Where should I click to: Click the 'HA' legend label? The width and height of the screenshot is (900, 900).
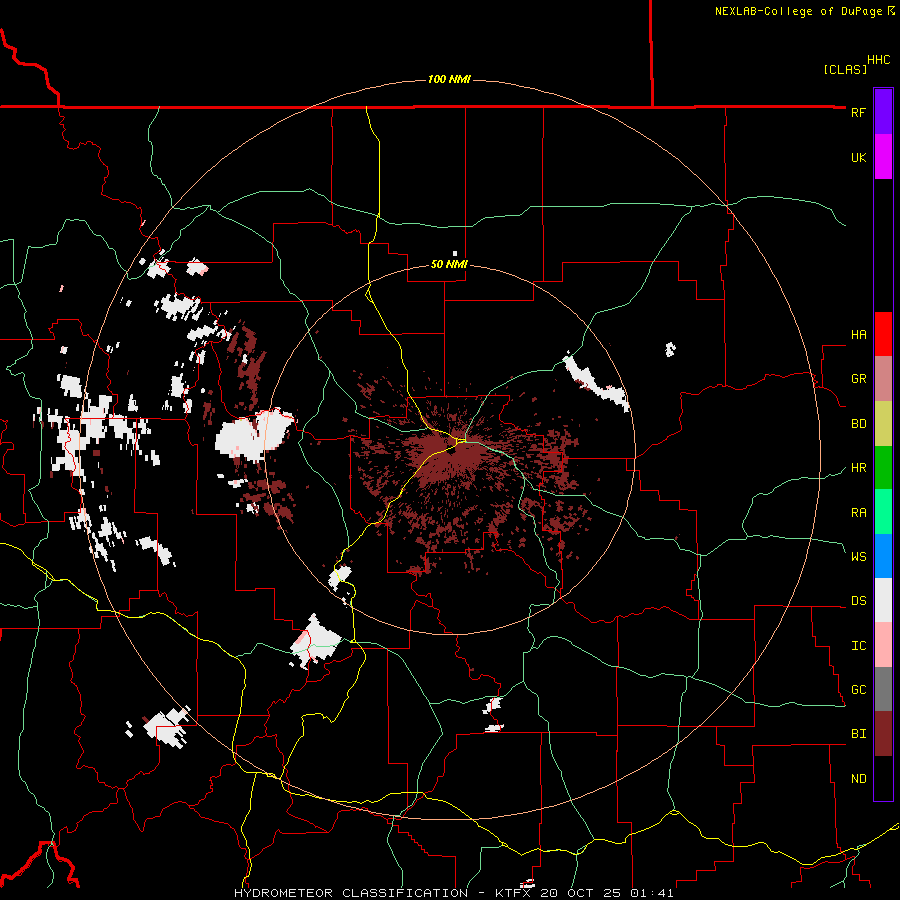pyautogui.click(x=858, y=335)
